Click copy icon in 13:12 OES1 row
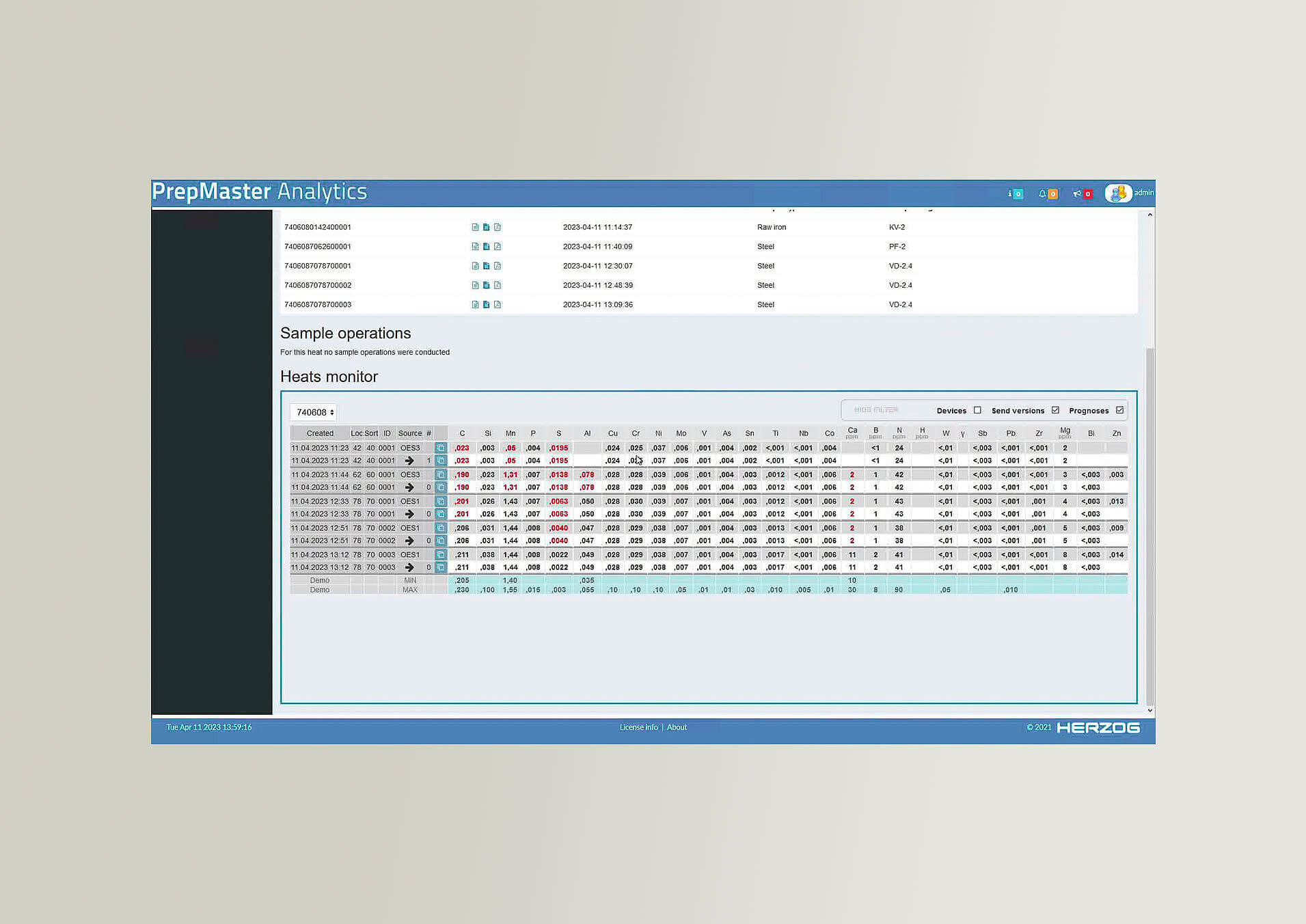The width and height of the screenshot is (1306, 924). coord(441,555)
